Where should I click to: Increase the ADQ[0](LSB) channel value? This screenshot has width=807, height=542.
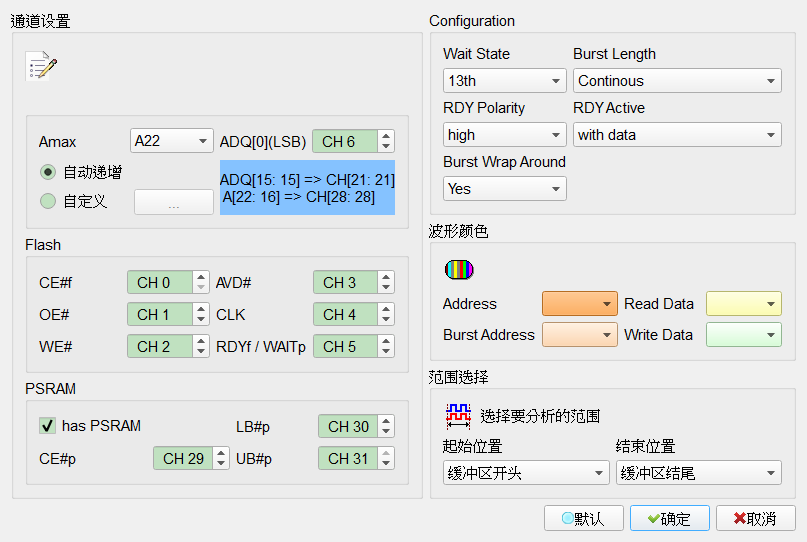(386, 135)
